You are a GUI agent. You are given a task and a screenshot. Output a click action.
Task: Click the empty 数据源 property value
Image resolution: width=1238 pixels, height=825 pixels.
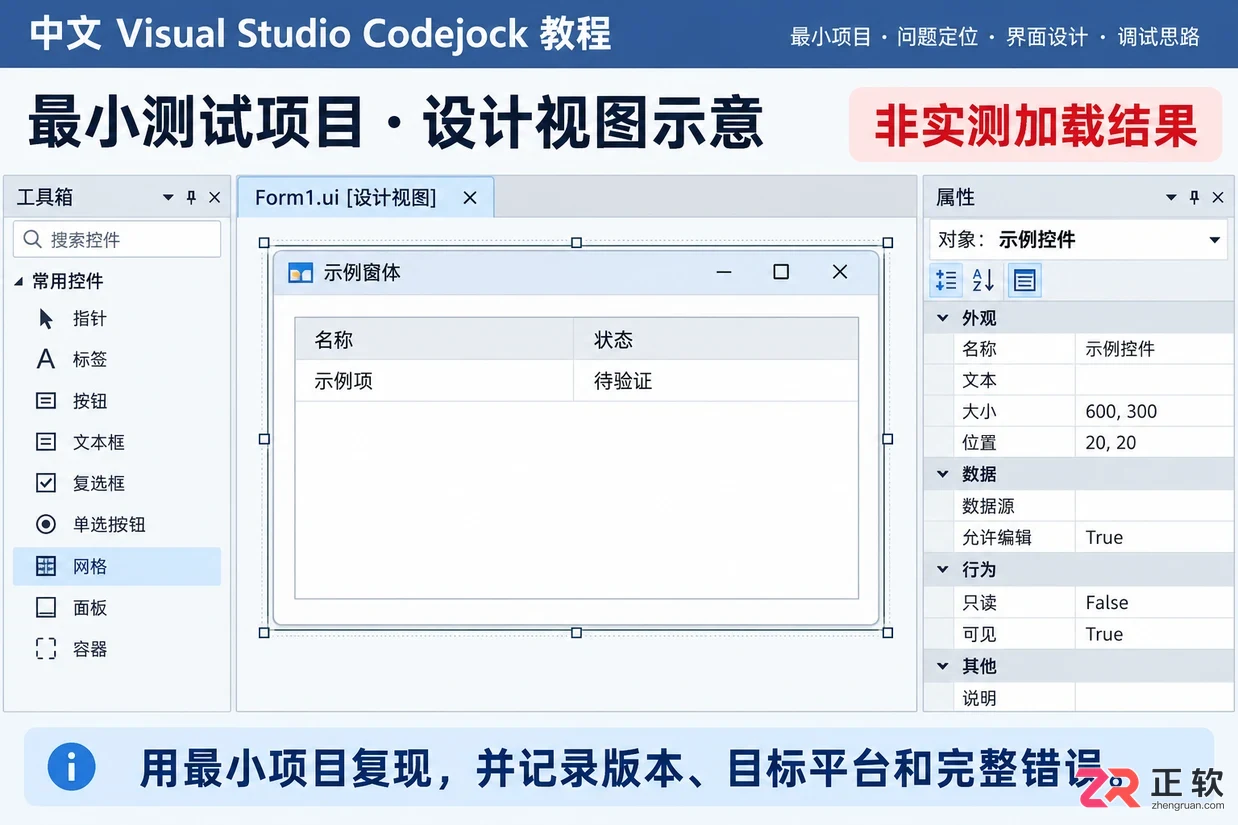coord(1154,506)
